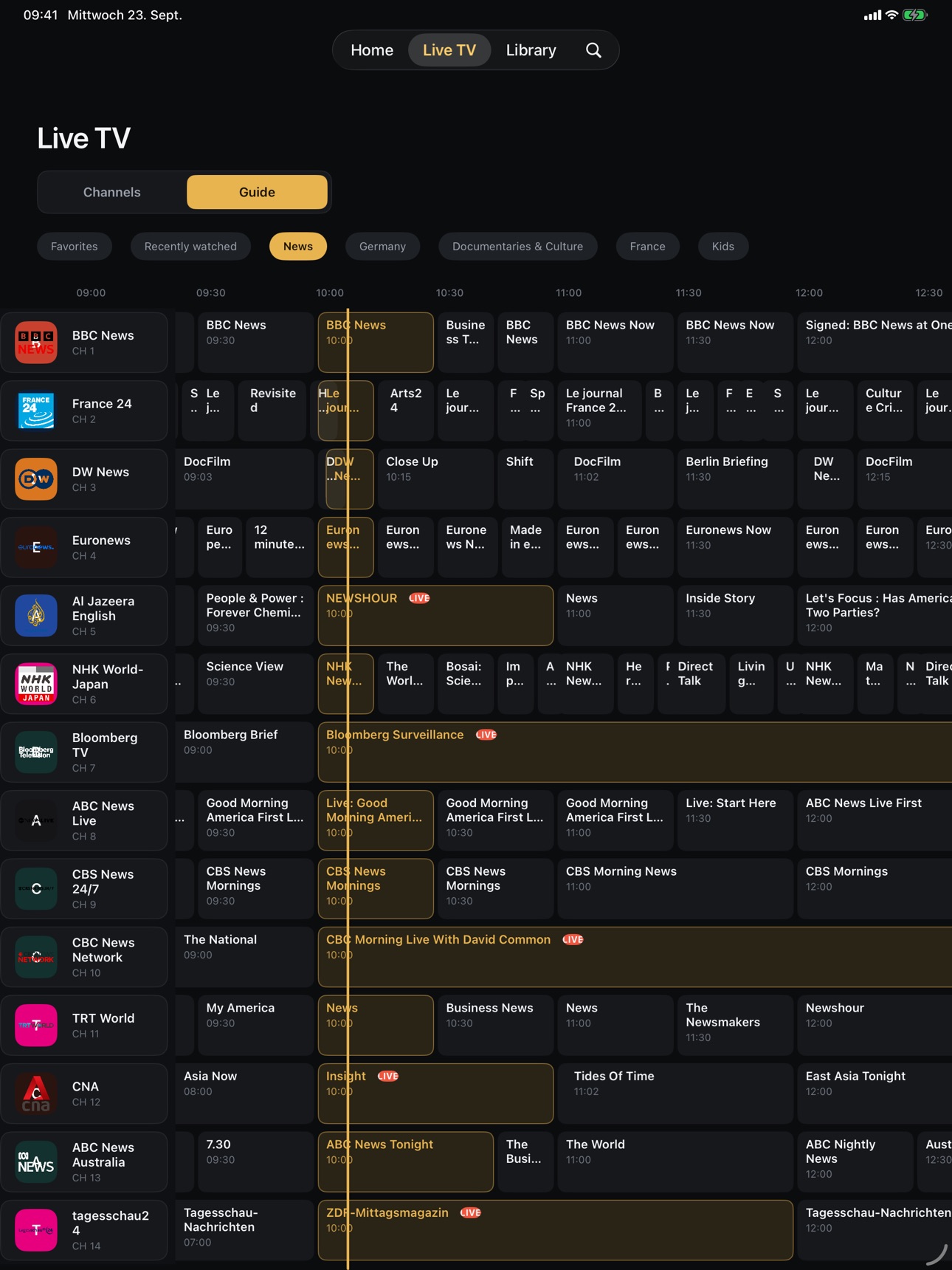Select The Newsmakers on TRT World
Screen dimensions: 952x1270
tap(735, 1026)
